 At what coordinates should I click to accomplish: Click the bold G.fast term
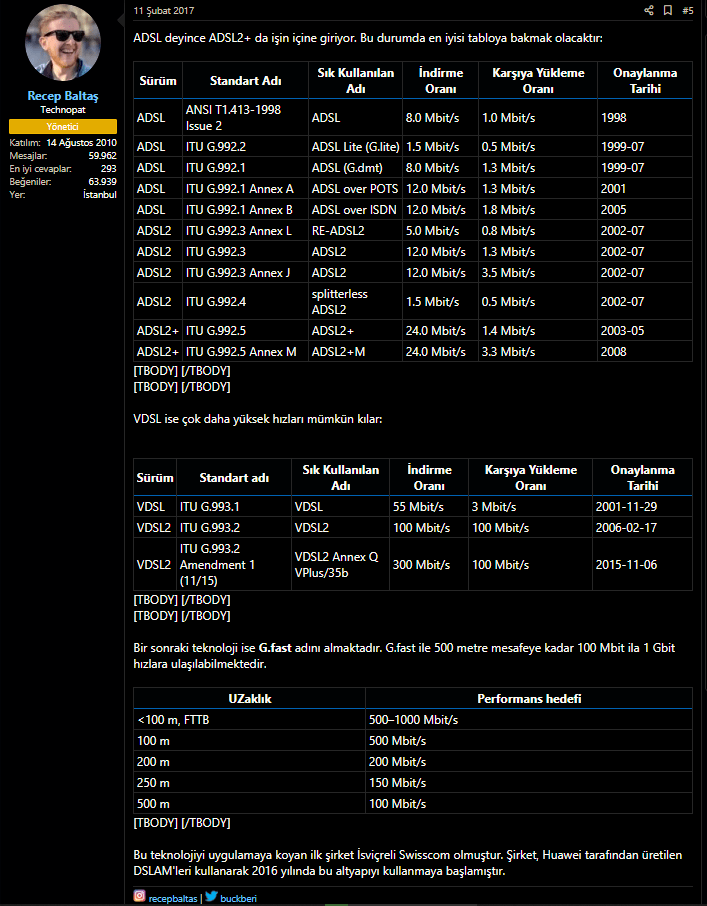click(275, 648)
